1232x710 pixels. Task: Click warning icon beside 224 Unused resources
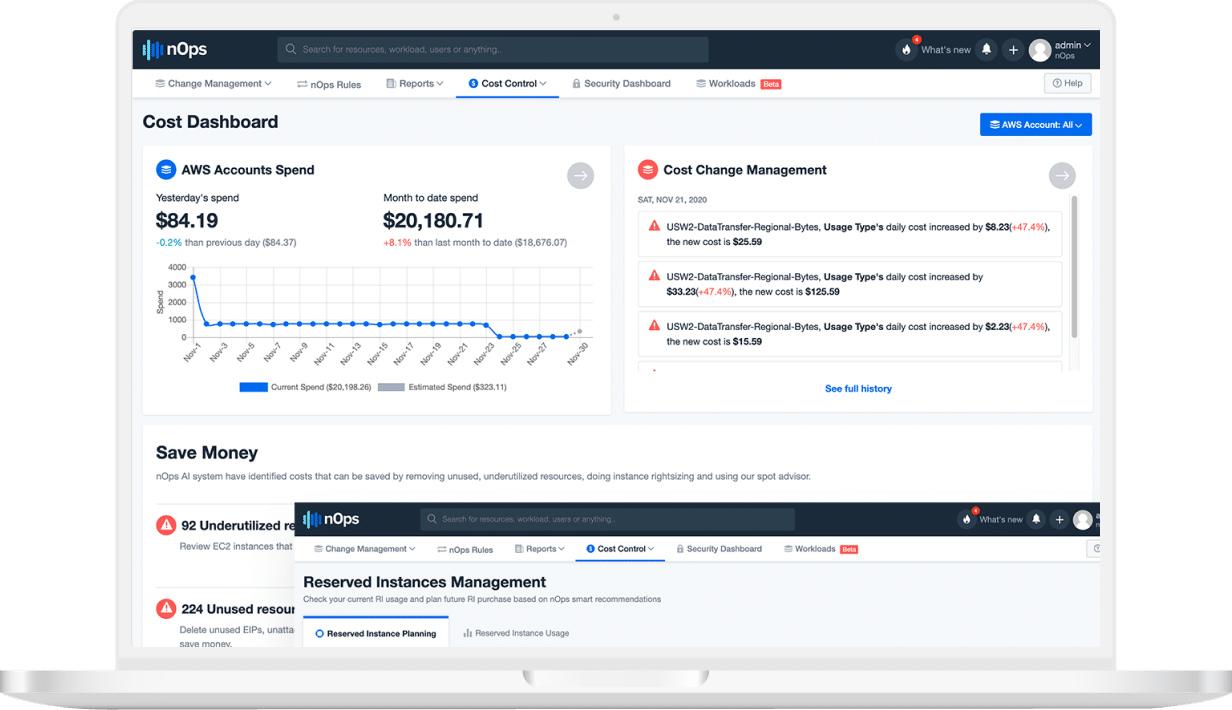point(166,608)
